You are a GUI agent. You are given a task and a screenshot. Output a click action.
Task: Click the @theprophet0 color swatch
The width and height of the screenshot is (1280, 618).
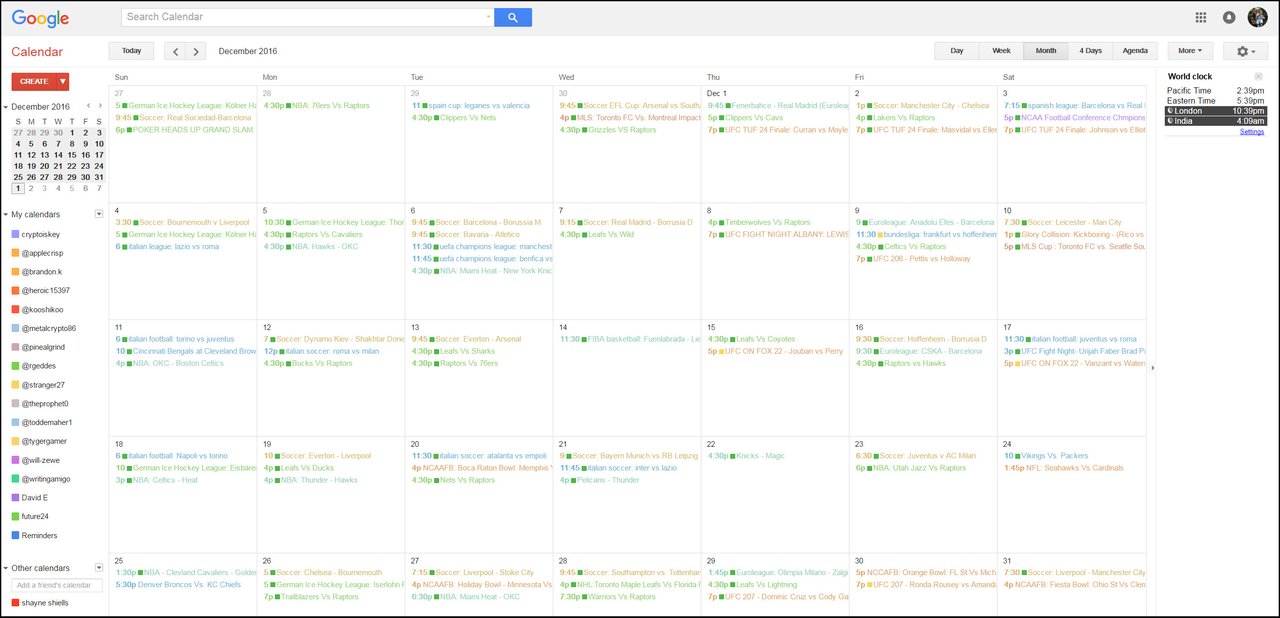[x=15, y=403]
